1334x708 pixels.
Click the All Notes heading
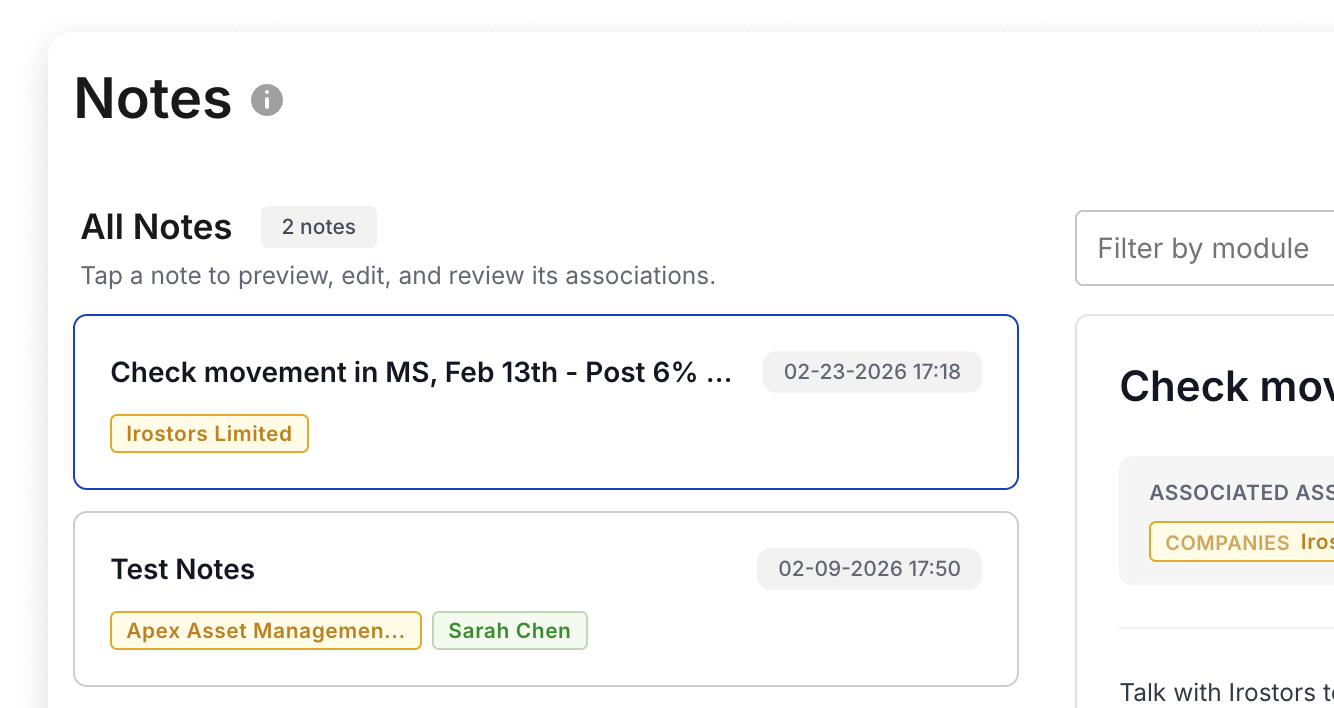(156, 227)
